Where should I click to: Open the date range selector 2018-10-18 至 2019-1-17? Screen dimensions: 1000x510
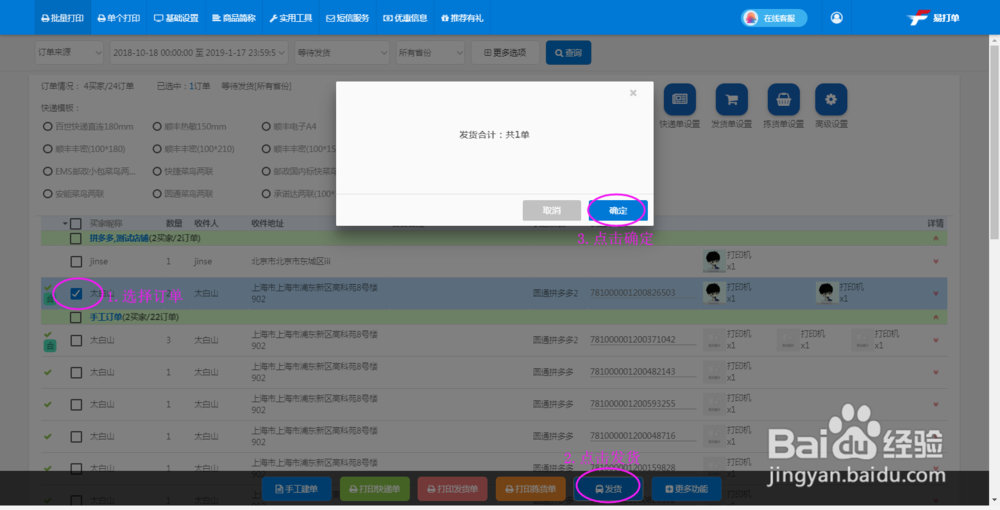[x=199, y=52]
